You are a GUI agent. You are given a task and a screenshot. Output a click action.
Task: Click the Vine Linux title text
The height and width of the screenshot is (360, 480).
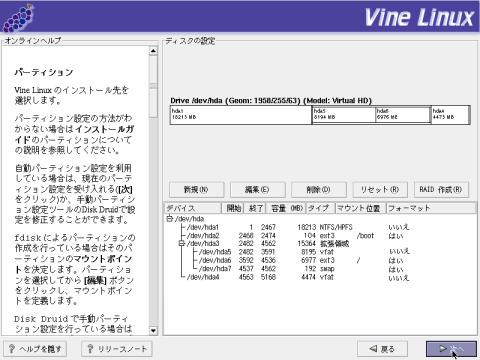(419, 17)
